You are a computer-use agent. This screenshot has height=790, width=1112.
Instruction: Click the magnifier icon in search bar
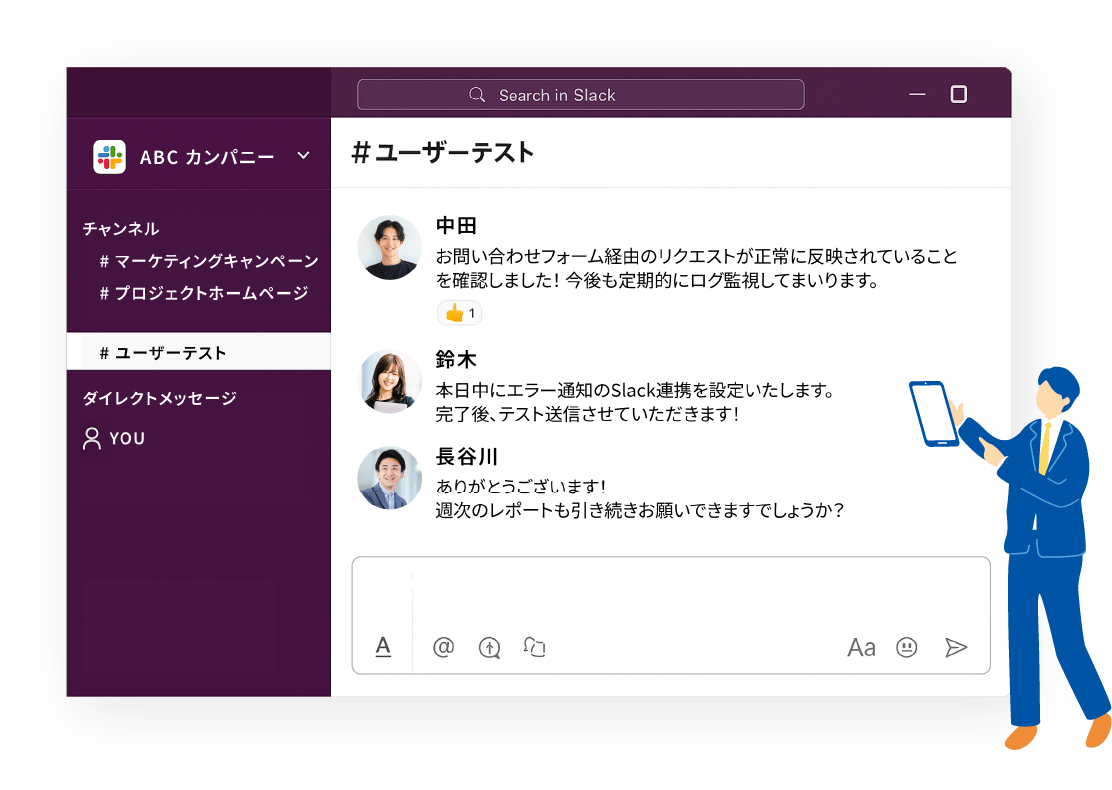pos(477,95)
